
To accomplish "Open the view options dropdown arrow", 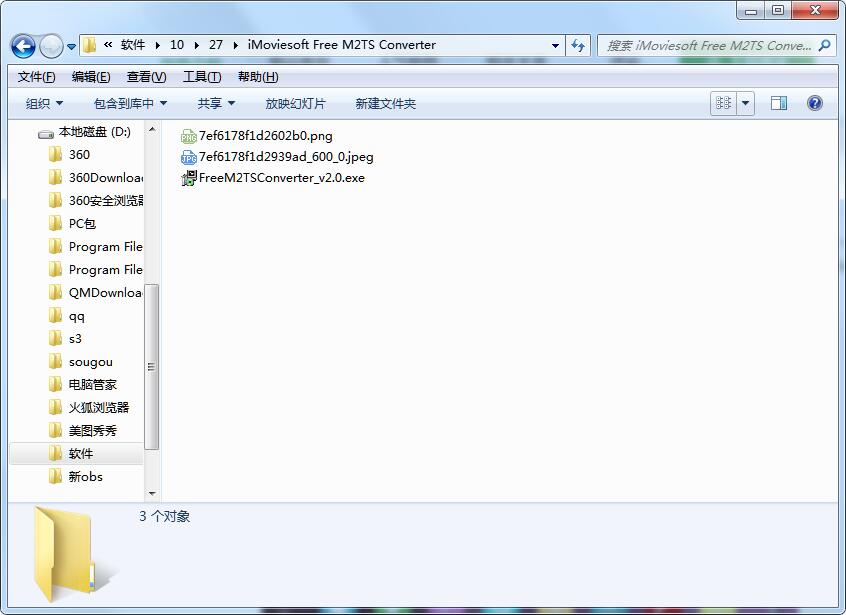I will coord(745,102).
